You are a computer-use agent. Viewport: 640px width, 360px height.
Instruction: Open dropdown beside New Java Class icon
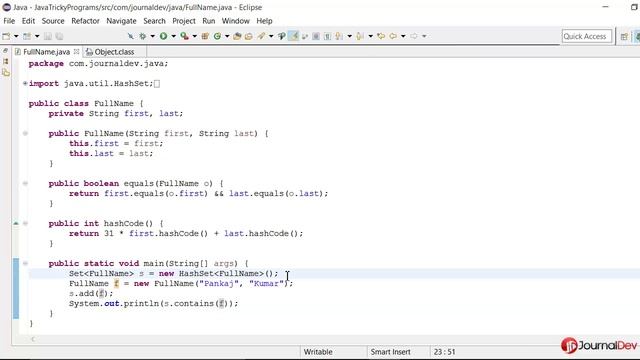pos(227,36)
